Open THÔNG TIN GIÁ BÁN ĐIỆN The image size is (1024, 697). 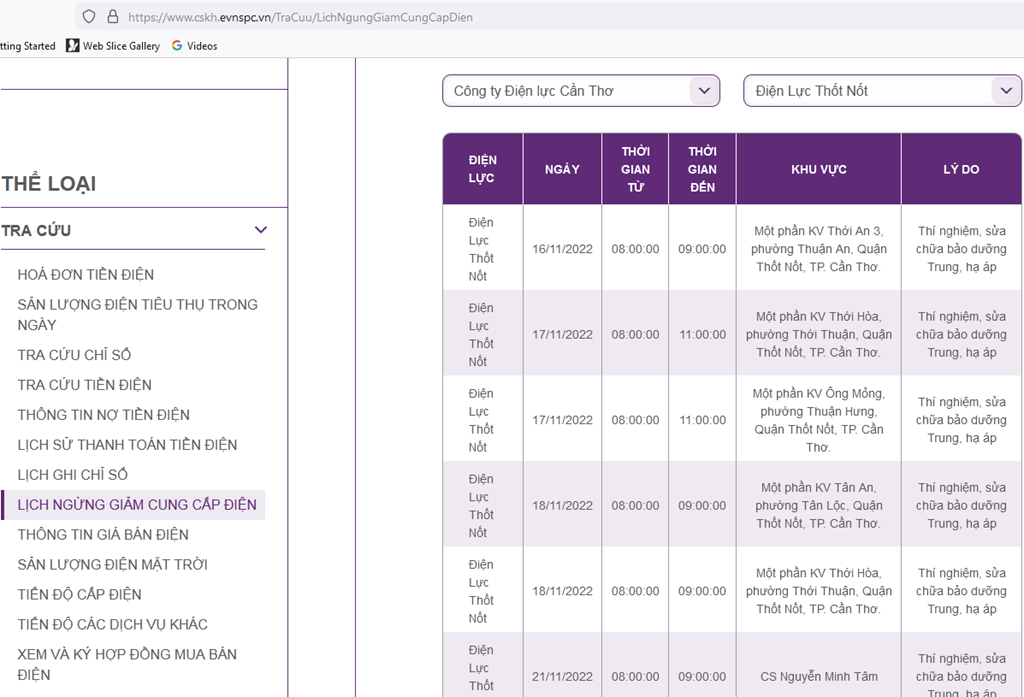click(103, 535)
